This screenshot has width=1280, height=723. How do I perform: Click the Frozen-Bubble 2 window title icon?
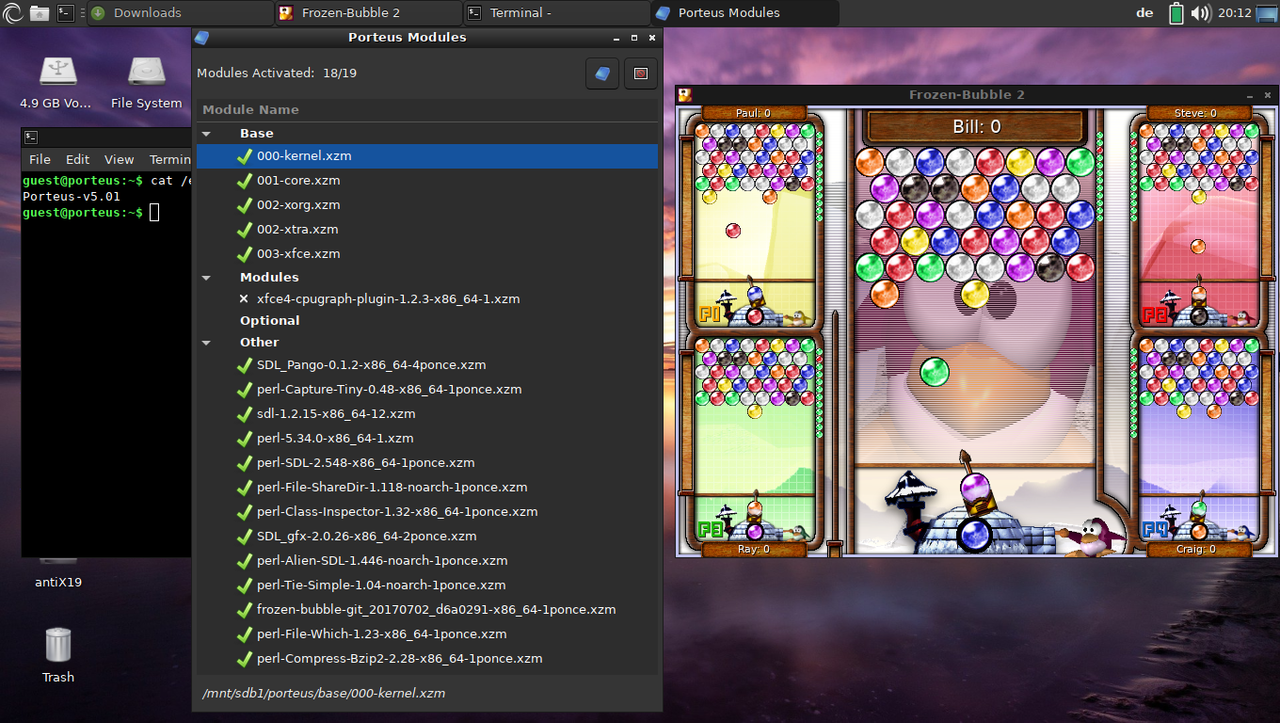685,95
